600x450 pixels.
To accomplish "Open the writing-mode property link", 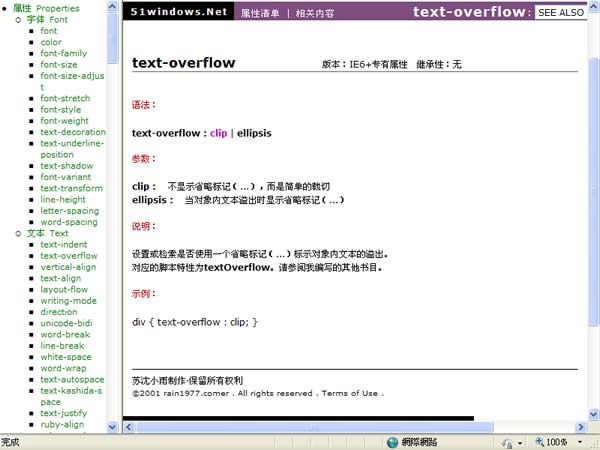I will tap(68, 301).
